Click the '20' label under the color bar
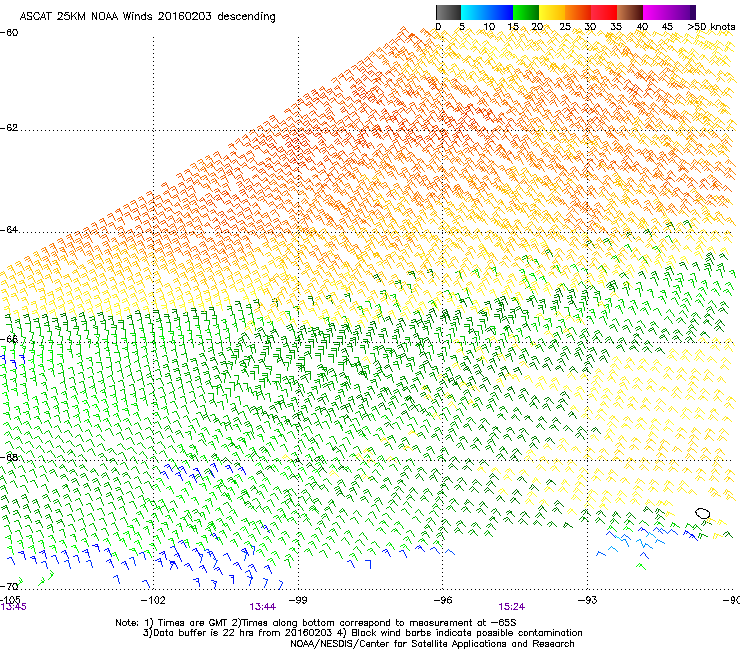 [x=537, y=27]
